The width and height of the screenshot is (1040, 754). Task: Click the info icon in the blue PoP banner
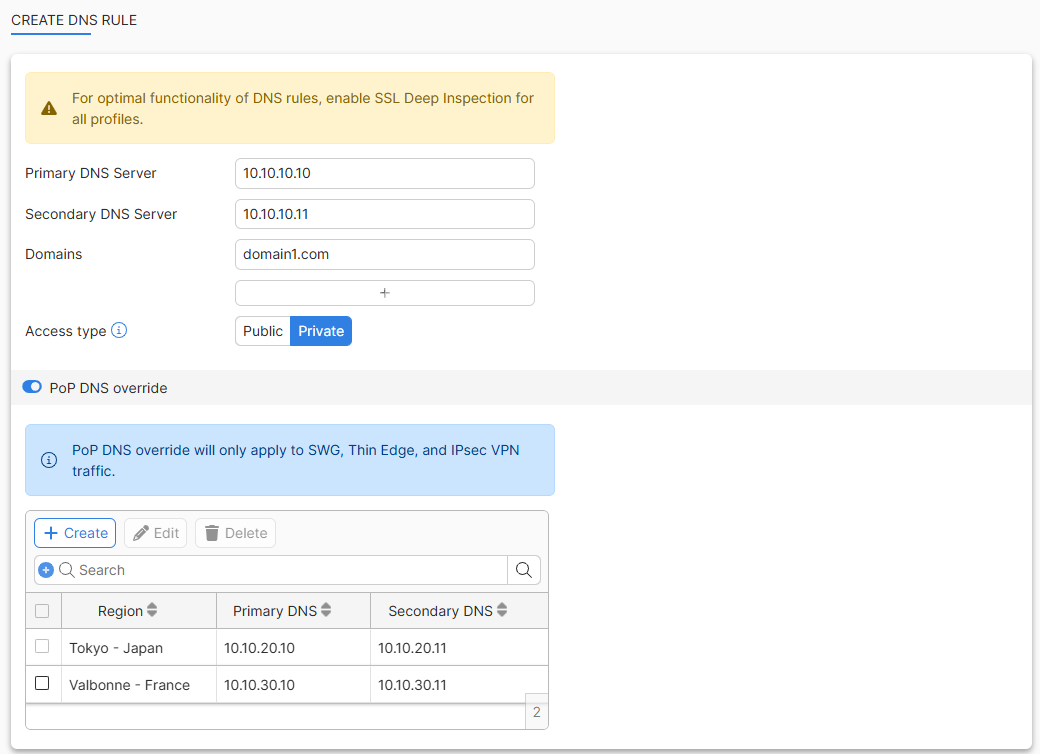click(x=48, y=460)
